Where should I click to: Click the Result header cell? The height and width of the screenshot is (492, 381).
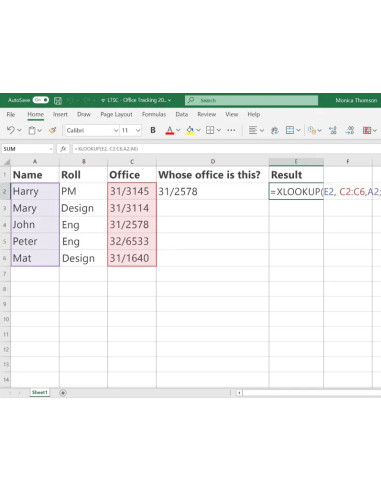coord(296,175)
